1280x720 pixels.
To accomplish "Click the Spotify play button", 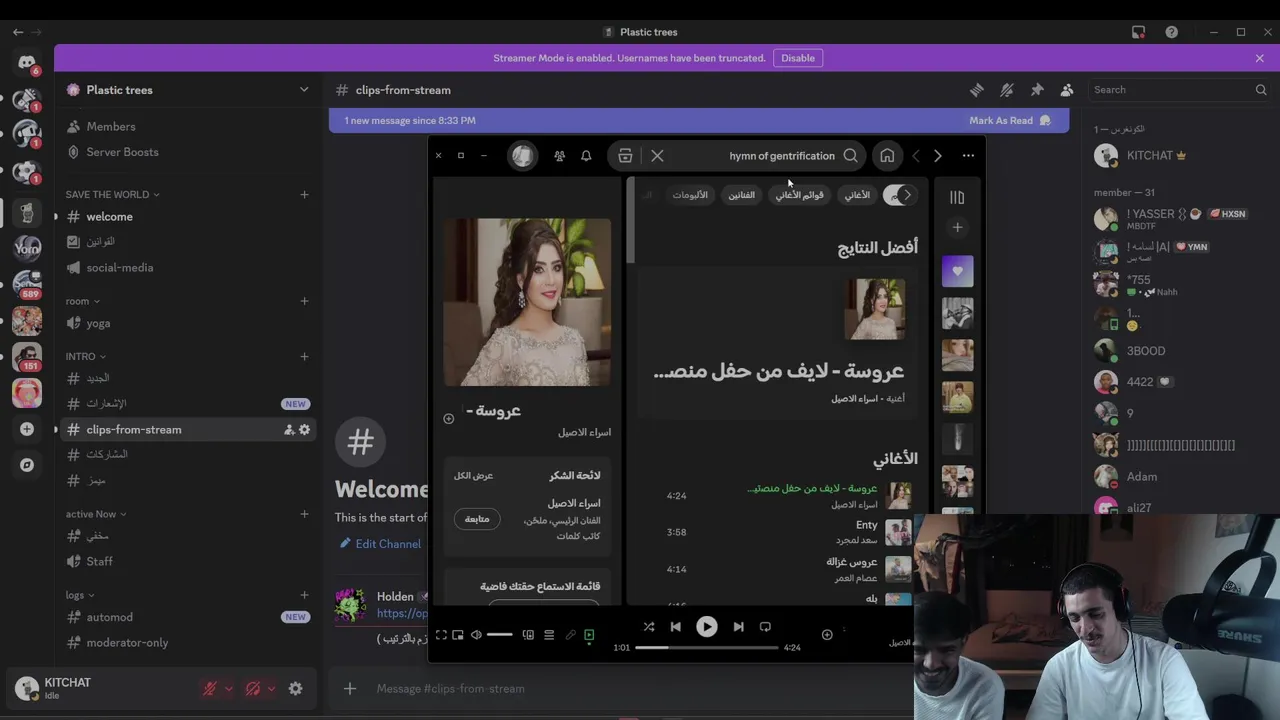I will click(706, 627).
